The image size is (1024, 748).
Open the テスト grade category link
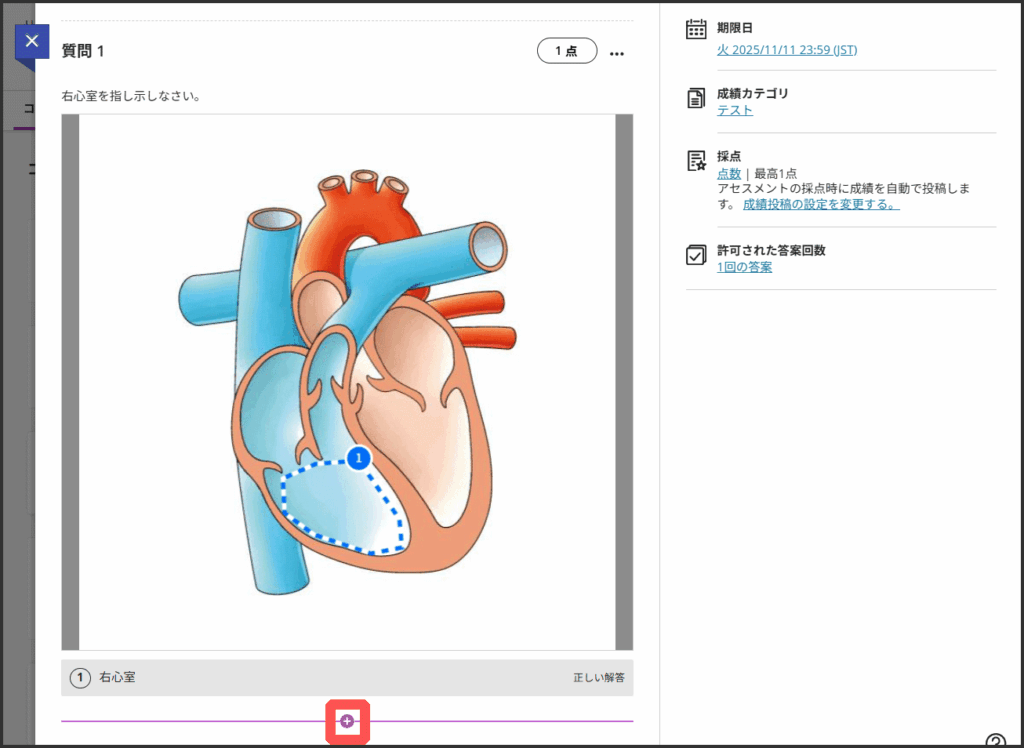pyautogui.click(x=734, y=111)
